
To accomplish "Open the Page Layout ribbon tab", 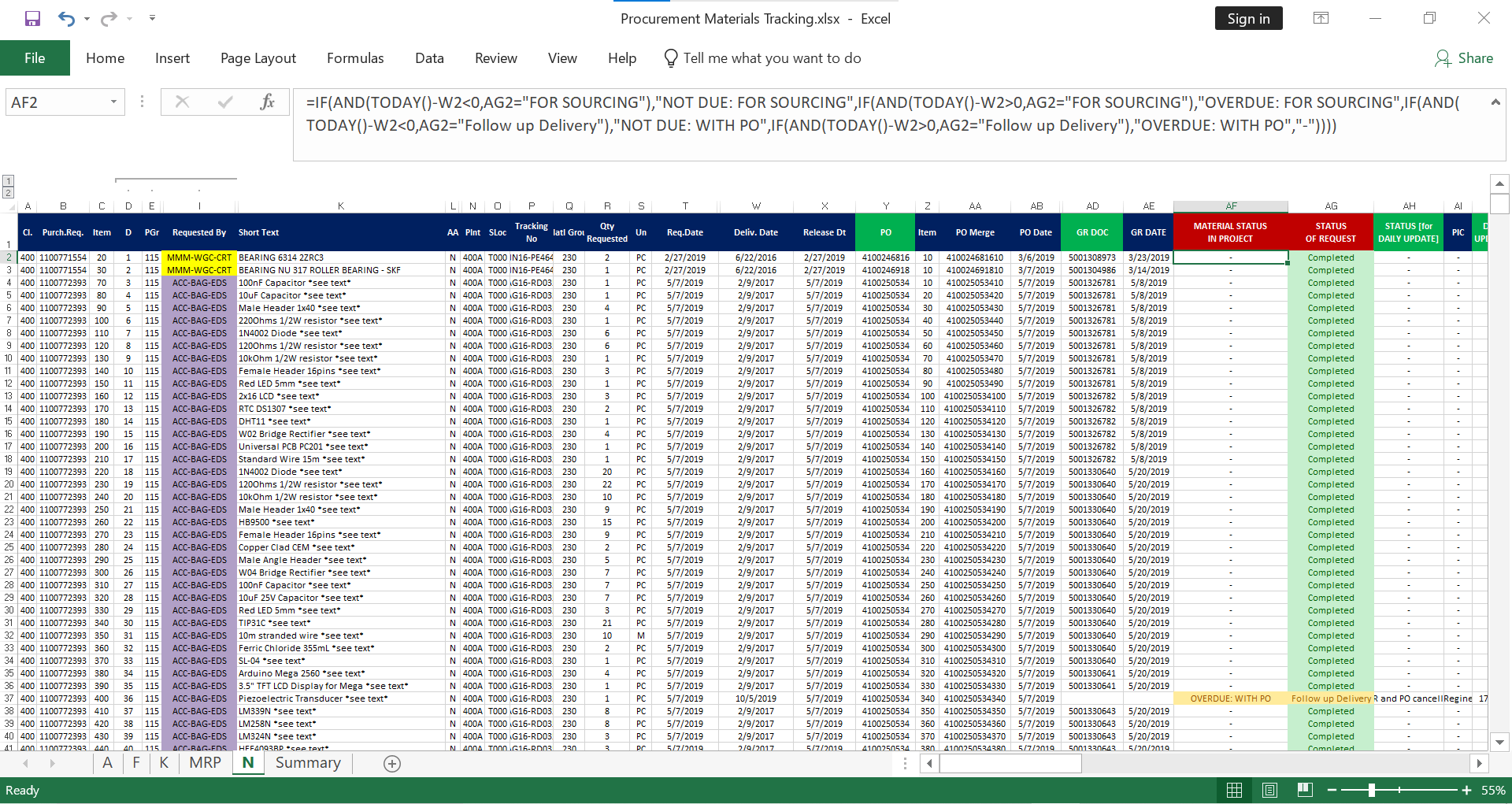I will click(x=258, y=58).
